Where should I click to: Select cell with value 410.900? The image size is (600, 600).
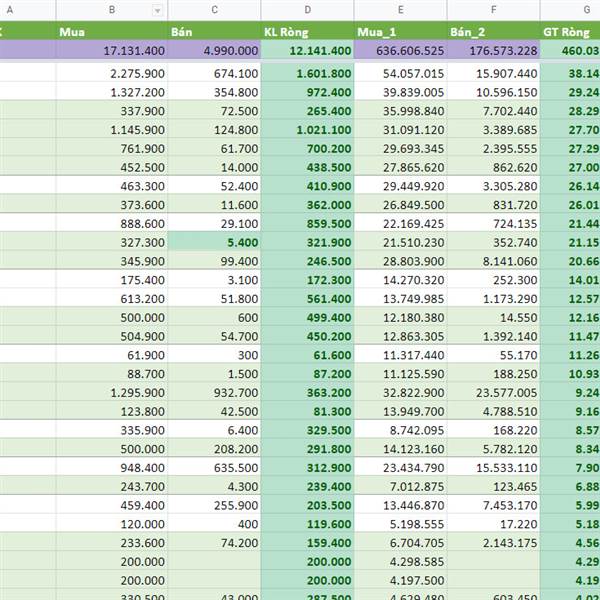pos(308,186)
